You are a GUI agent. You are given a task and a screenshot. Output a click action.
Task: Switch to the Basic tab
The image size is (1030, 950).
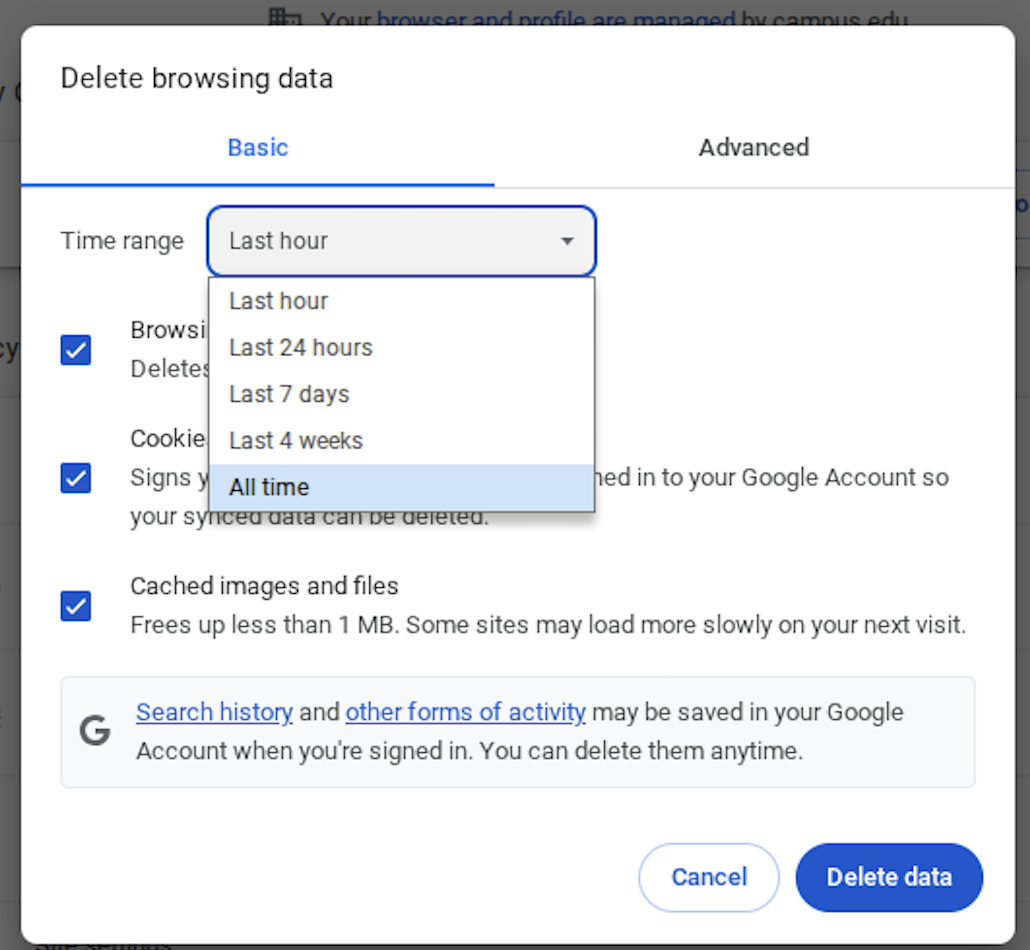257,148
